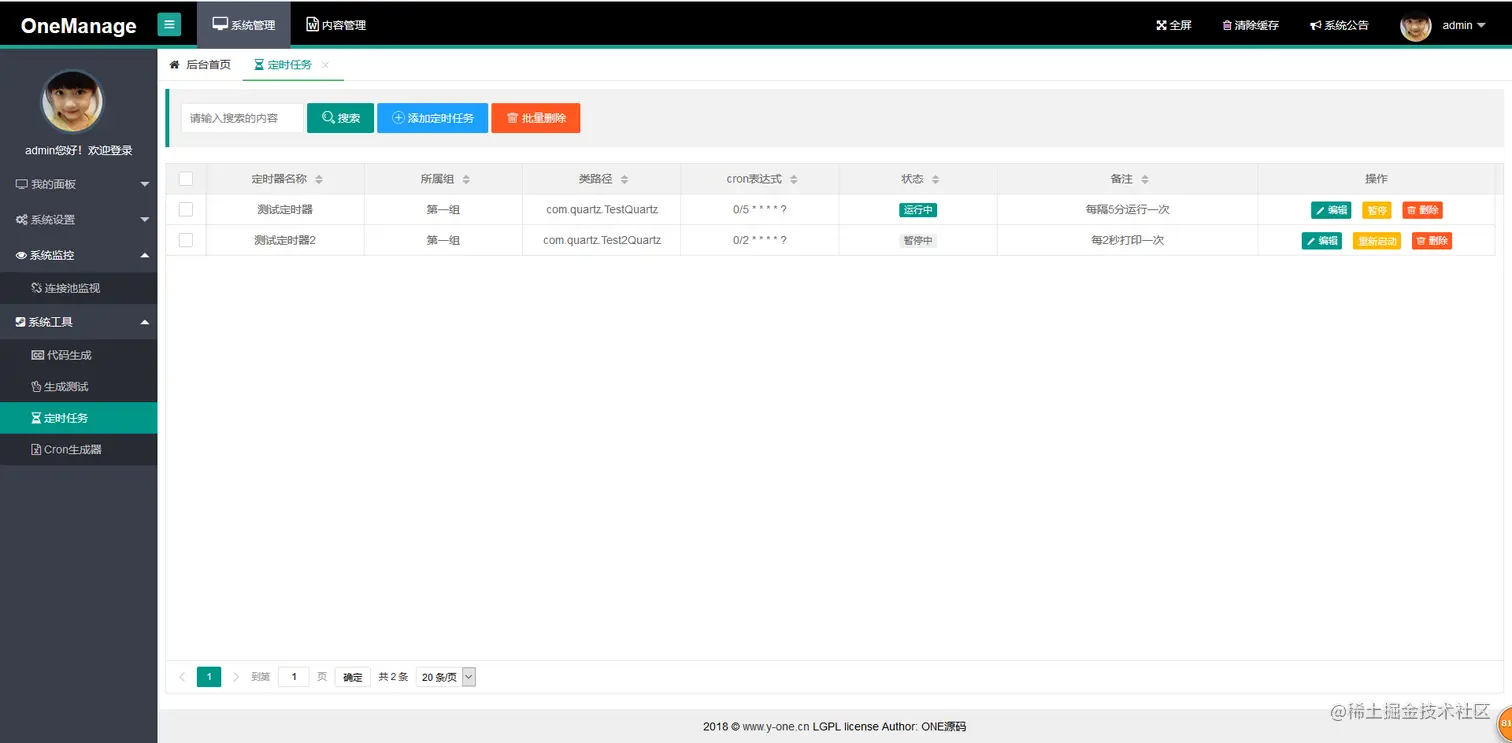This screenshot has height=743, width=1512.
Task: Tick the checkbox for 测试定时器2 row
Action: (x=186, y=240)
